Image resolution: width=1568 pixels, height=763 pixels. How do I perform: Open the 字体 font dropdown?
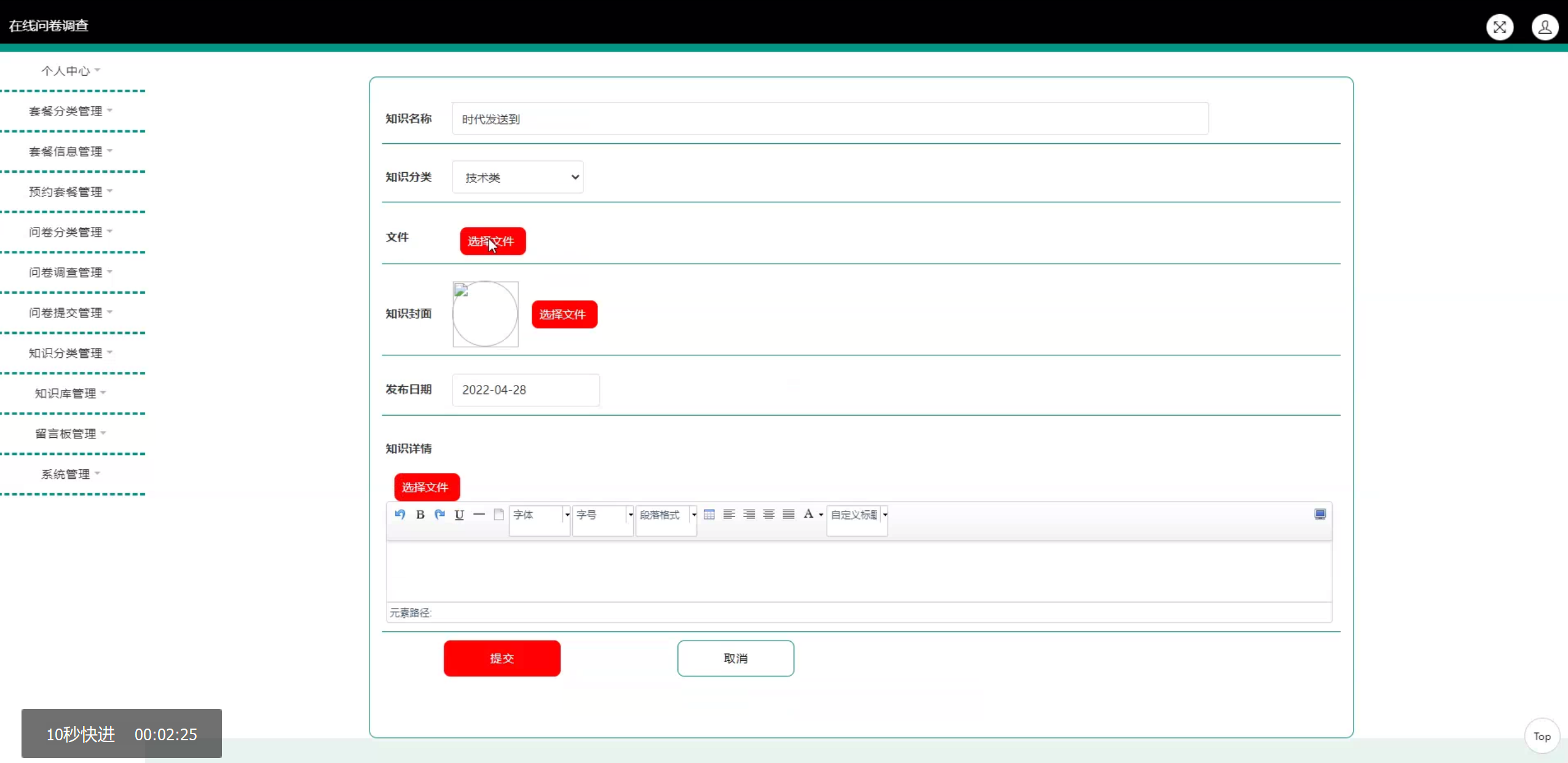pyautogui.click(x=540, y=515)
